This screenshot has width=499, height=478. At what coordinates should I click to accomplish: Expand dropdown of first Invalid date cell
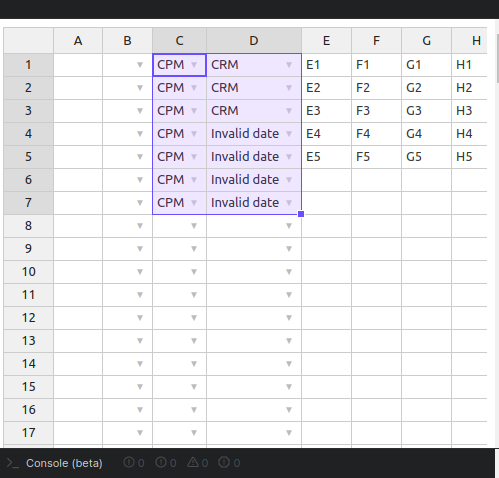[x=289, y=134]
